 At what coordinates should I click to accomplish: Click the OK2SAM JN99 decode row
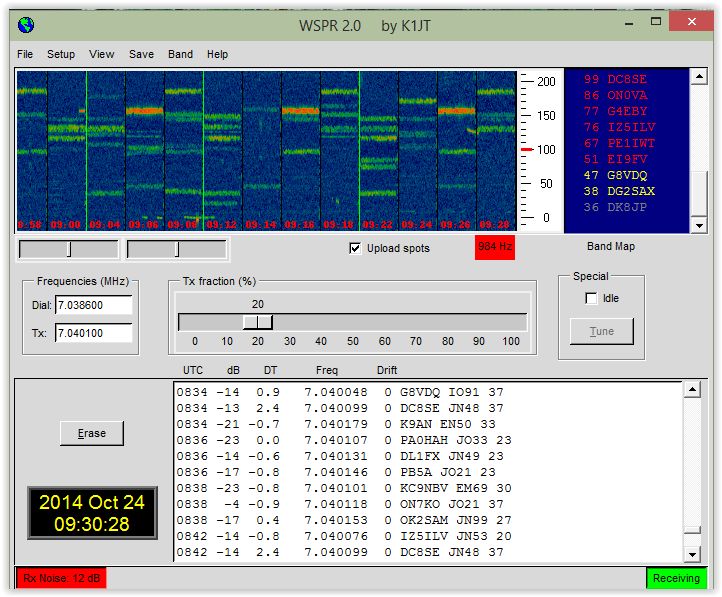point(344,520)
